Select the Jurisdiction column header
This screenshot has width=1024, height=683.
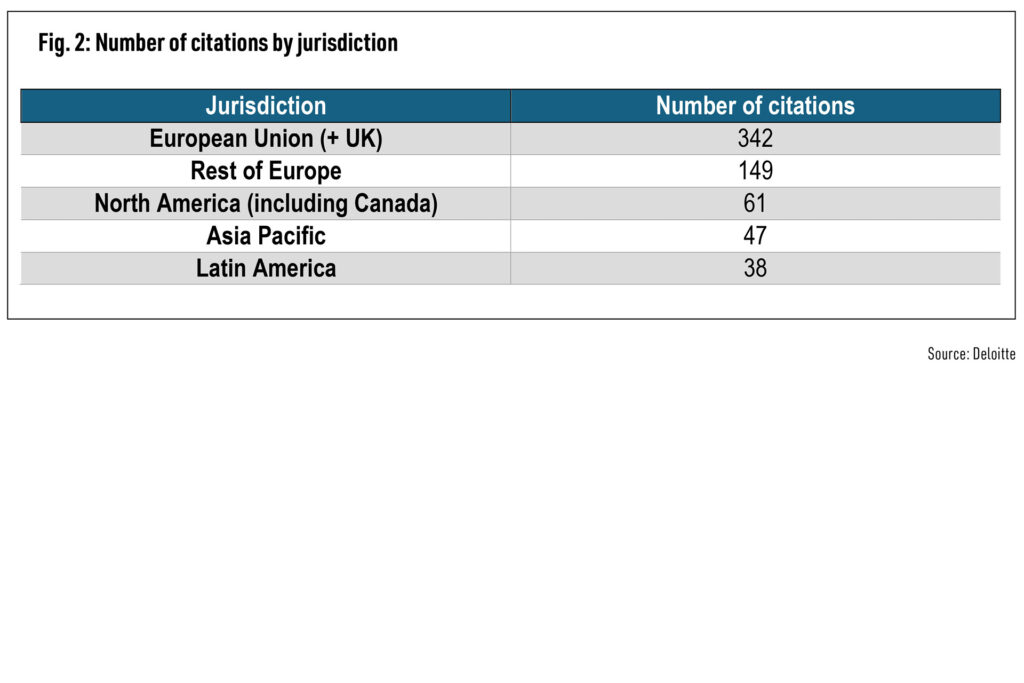[265, 106]
